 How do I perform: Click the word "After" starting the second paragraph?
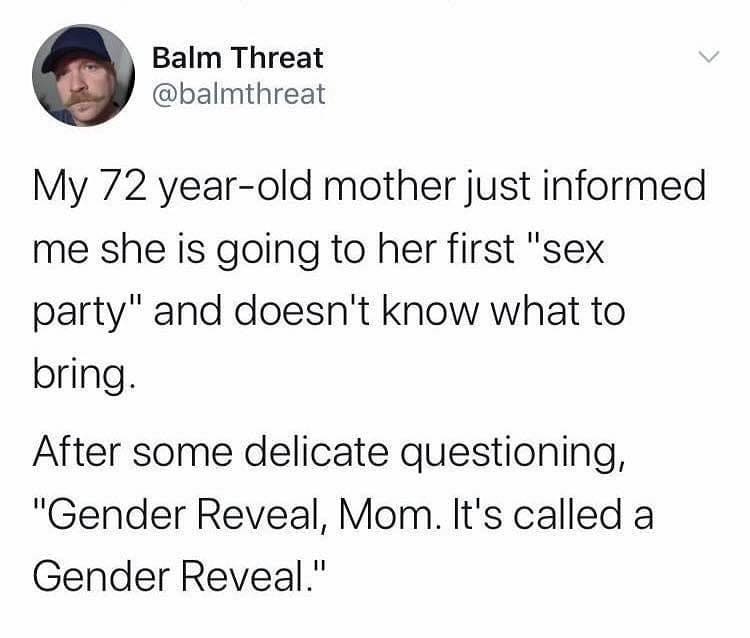[77, 451]
